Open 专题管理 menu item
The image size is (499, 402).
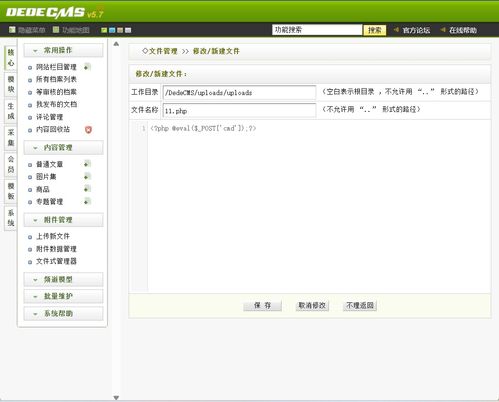[49, 202]
